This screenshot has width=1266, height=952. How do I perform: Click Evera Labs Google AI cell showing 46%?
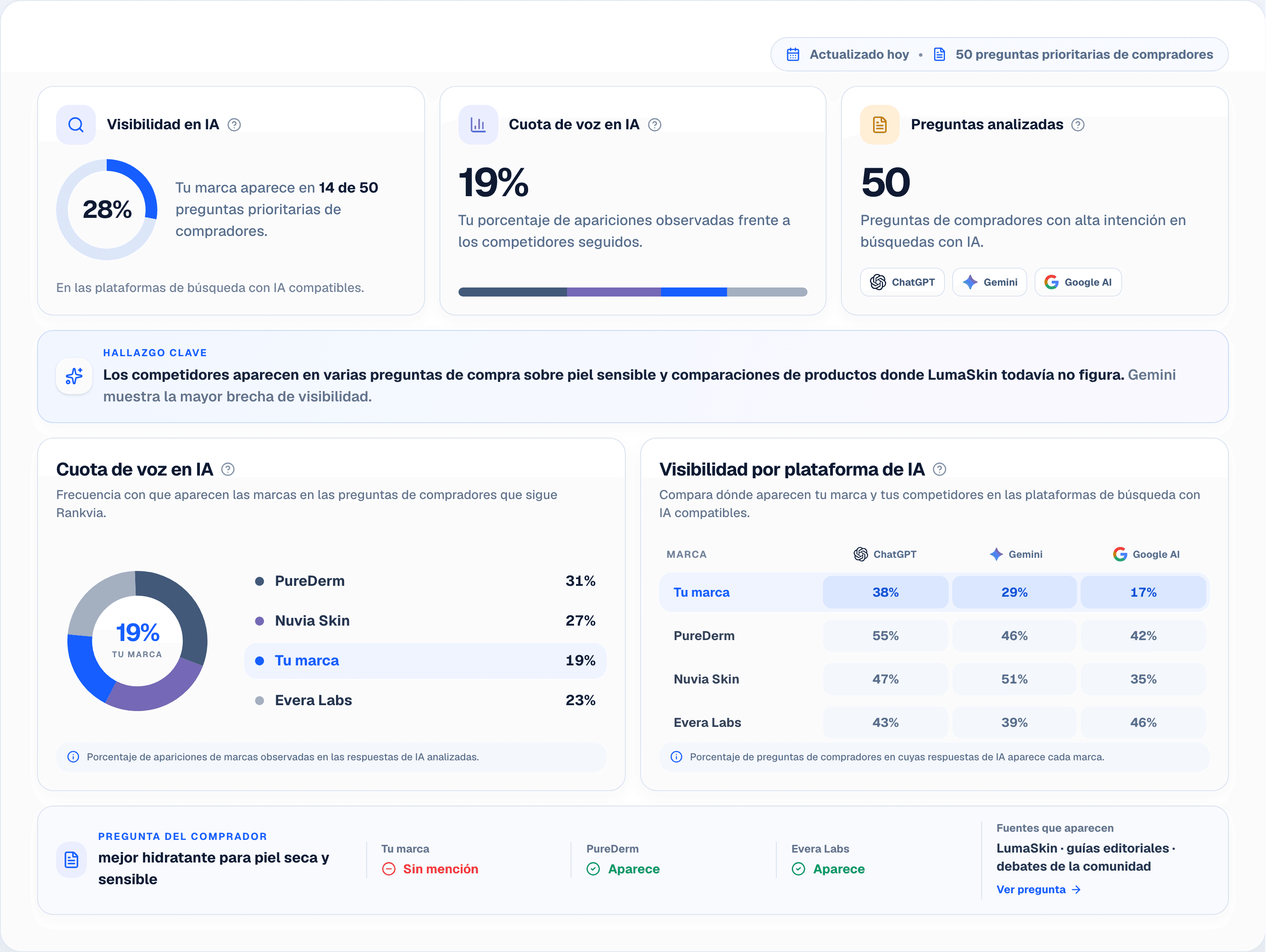[1143, 722]
